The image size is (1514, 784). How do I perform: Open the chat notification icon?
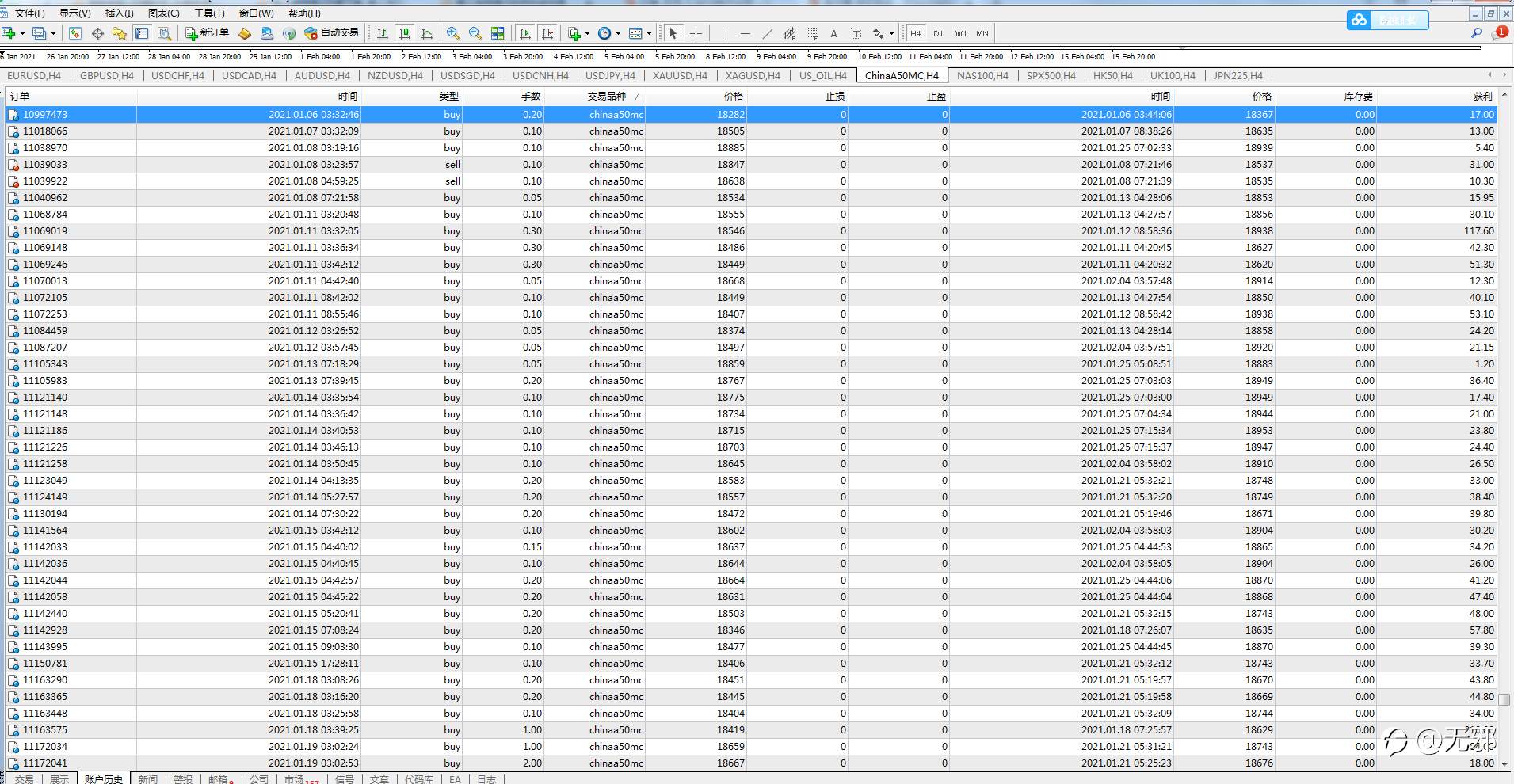(x=1500, y=33)
